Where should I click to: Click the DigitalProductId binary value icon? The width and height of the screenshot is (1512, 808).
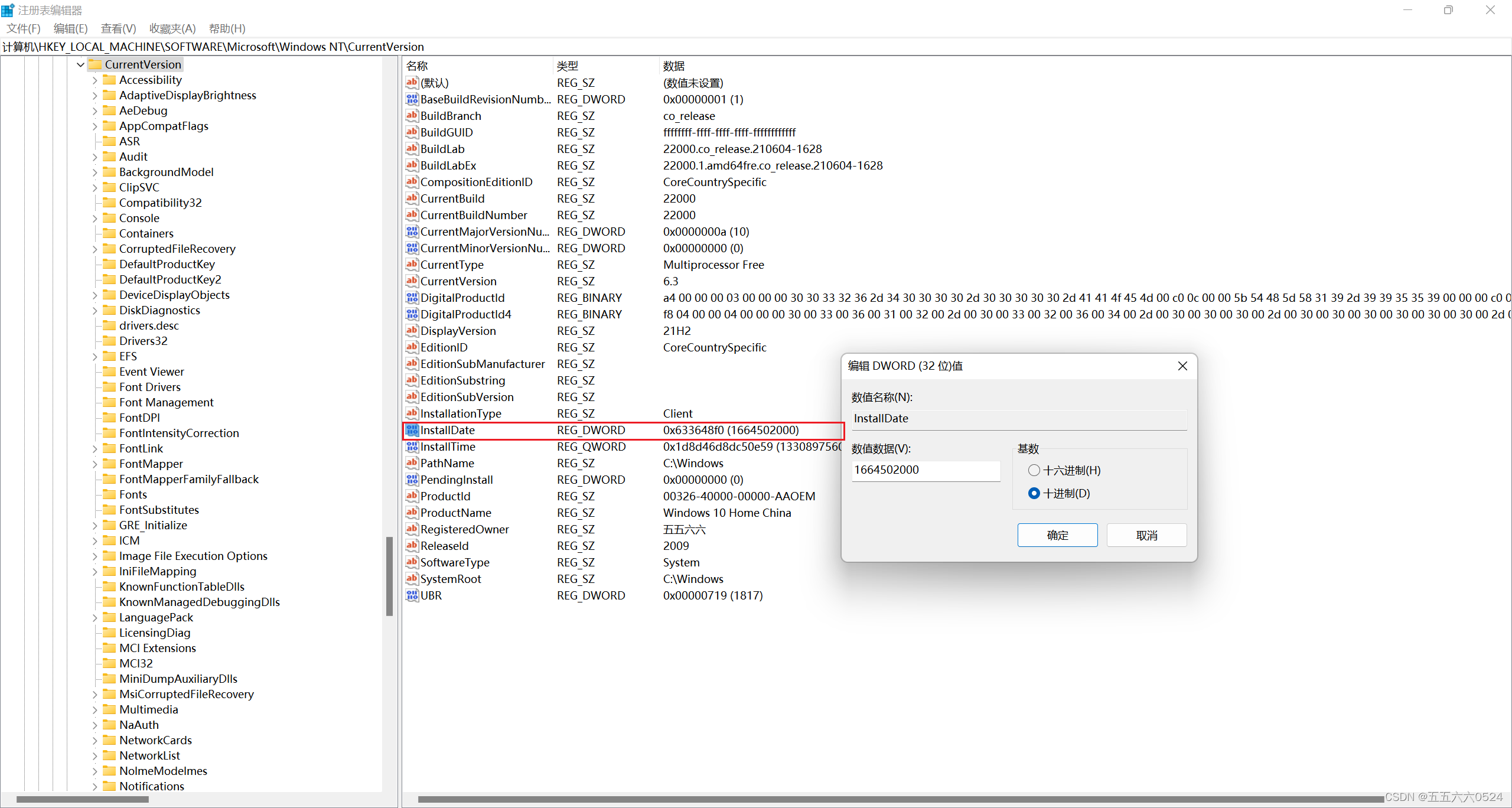click(x=412, y=298)
